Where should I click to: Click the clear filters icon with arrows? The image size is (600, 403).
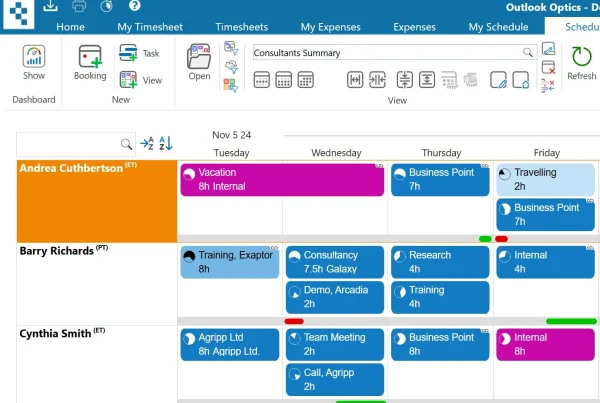click(548, 85)
